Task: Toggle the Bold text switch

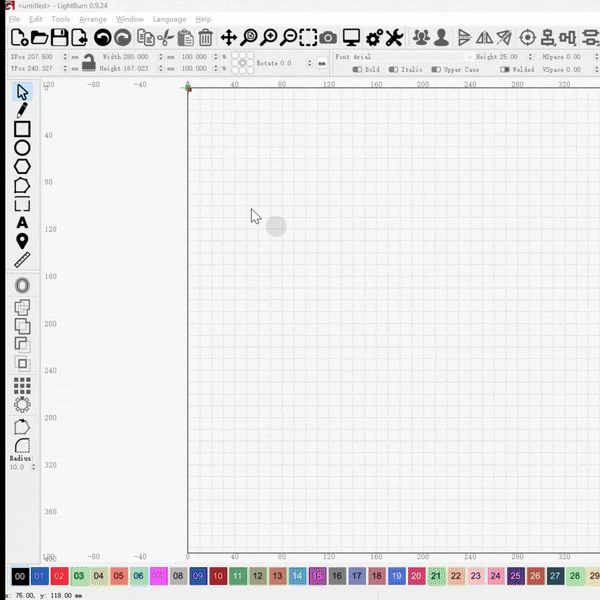Action: point(358,70)
